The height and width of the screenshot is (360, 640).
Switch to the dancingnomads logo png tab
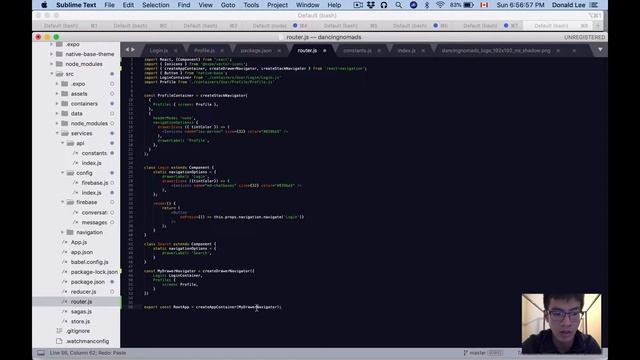496,51
